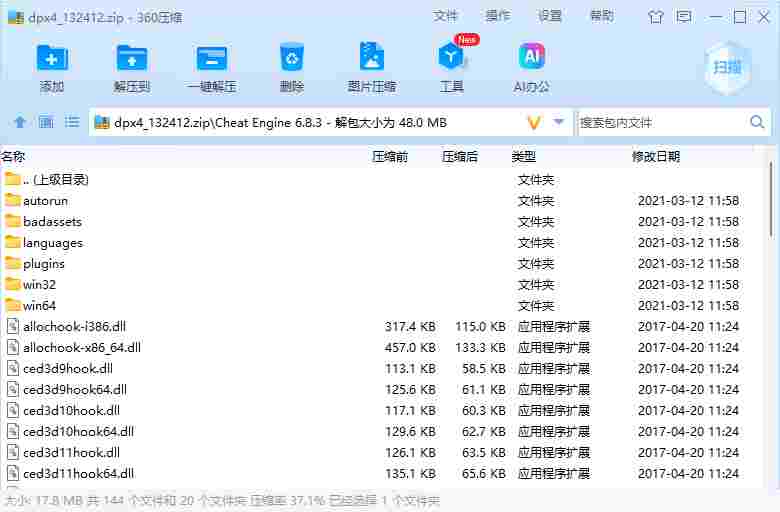Open the 图片压缩 image compression tool

(x=372, y=57)
